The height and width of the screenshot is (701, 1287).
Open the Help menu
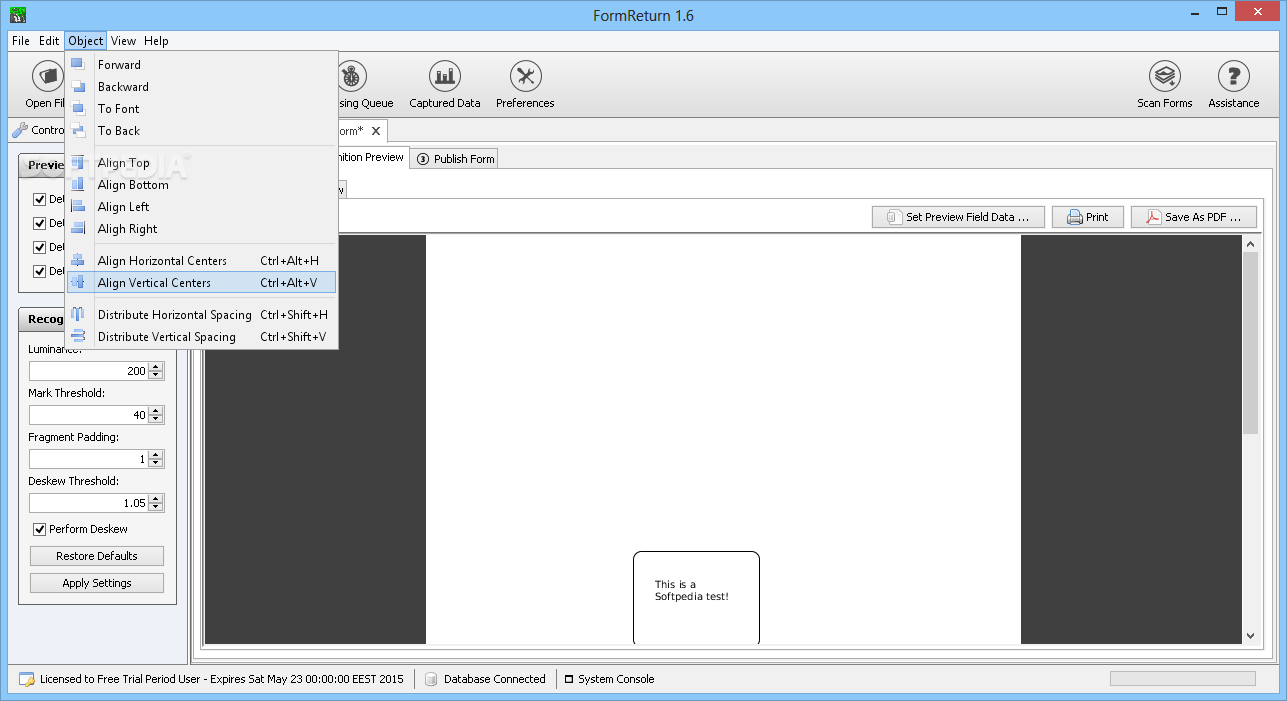156,41
